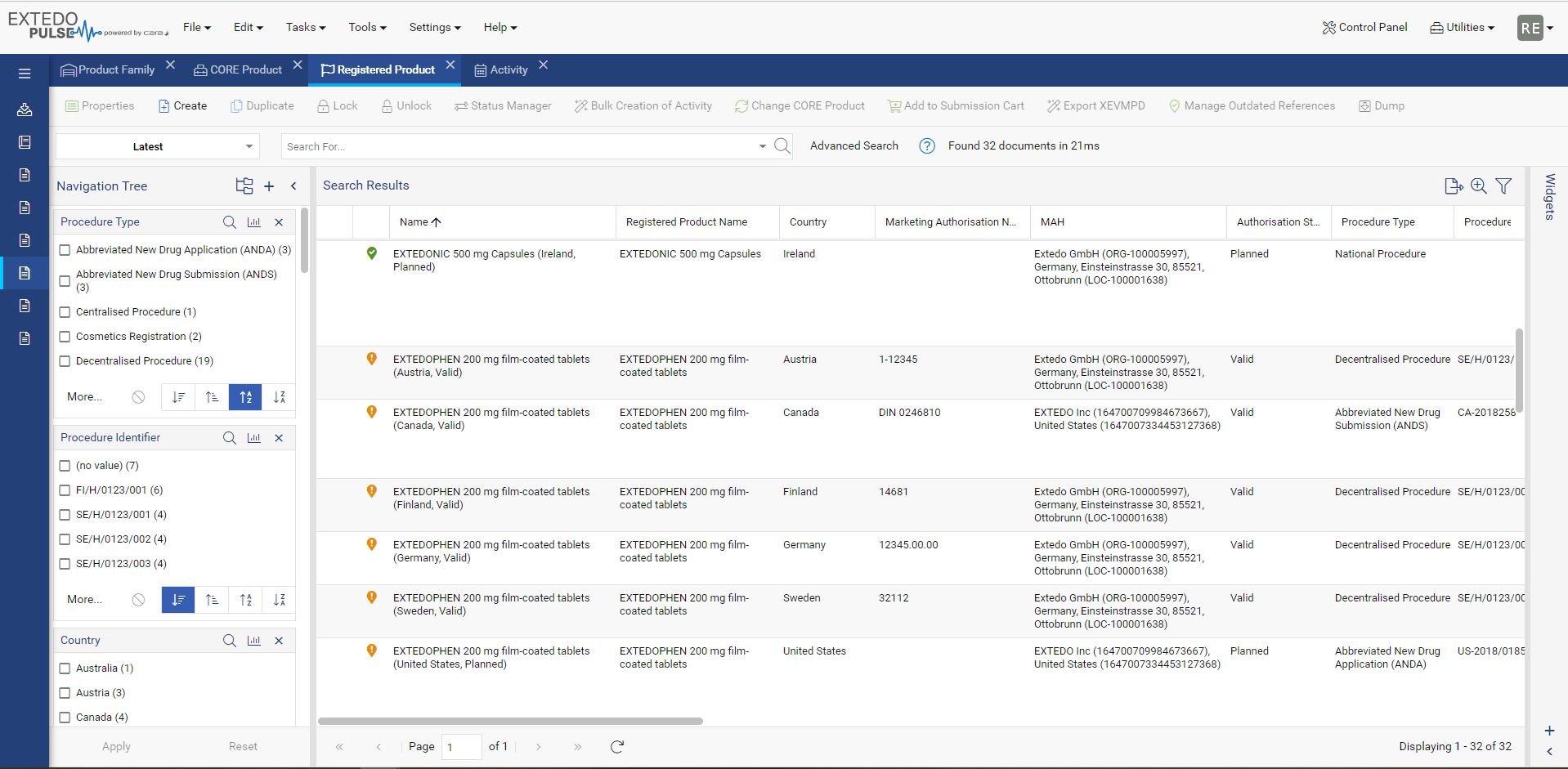Select the highlighted document icon in the left sidebar
This screenshot has width=1568, height=769.
click(24, 273)
